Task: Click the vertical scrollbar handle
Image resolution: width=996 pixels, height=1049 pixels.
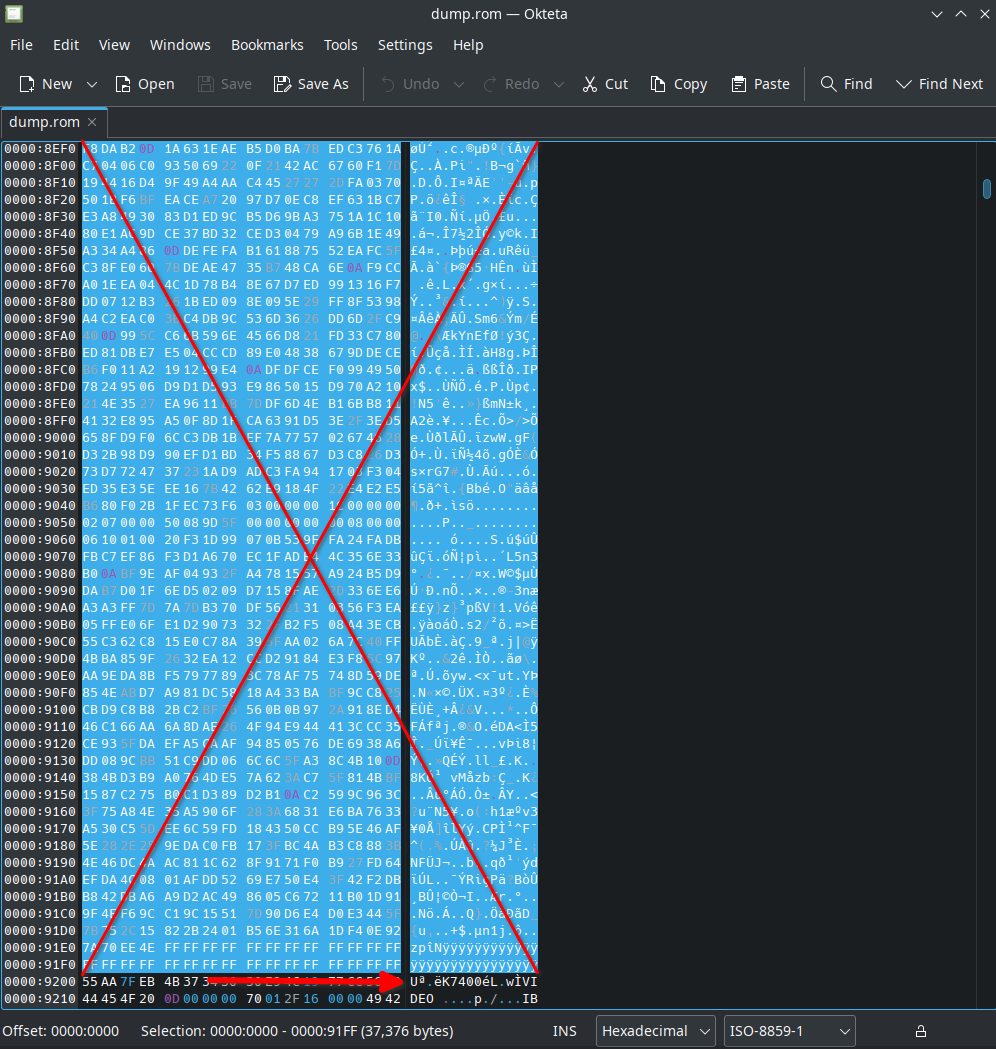Action: point(987,188)
